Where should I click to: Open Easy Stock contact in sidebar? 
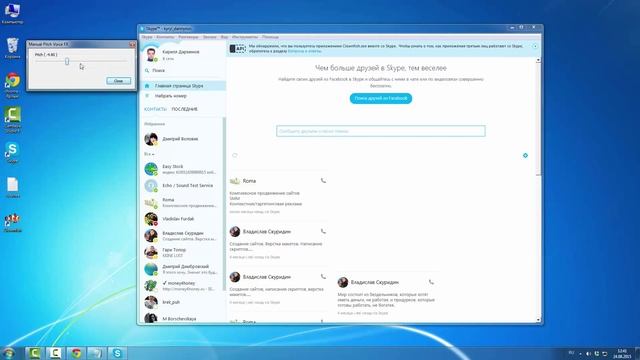(182, 169)
